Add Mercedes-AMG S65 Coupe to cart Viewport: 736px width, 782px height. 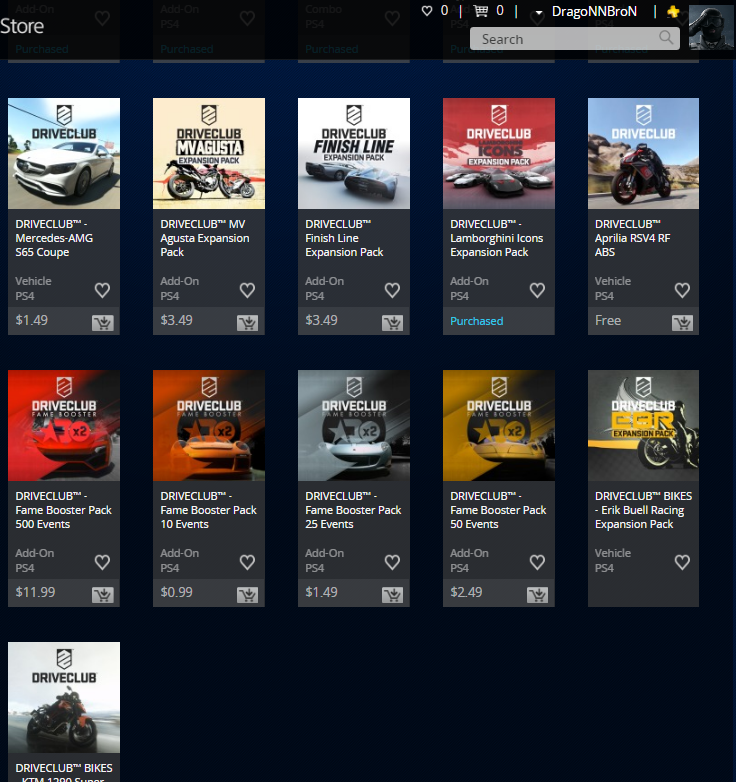click(102, 322)
